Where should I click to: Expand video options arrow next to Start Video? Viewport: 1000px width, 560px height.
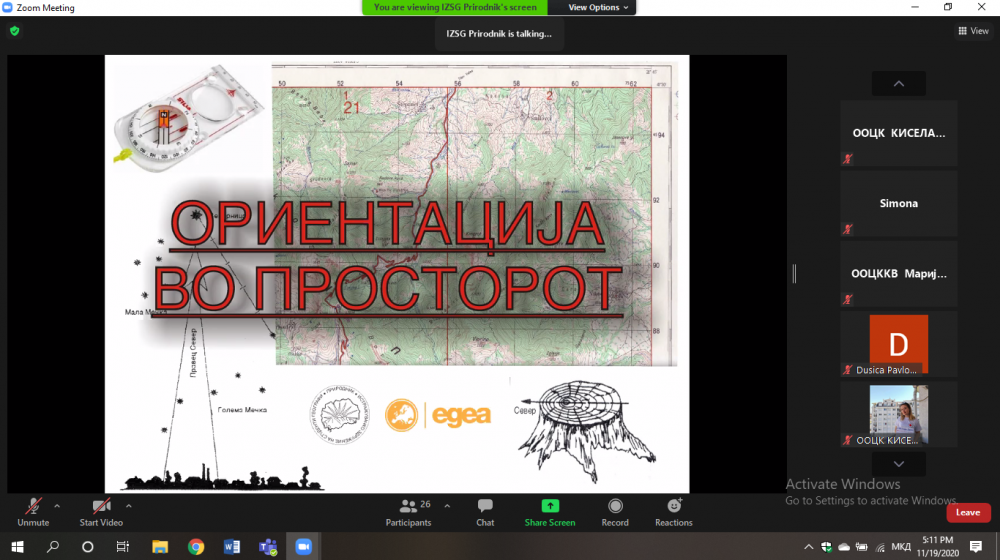click(129, 506)
